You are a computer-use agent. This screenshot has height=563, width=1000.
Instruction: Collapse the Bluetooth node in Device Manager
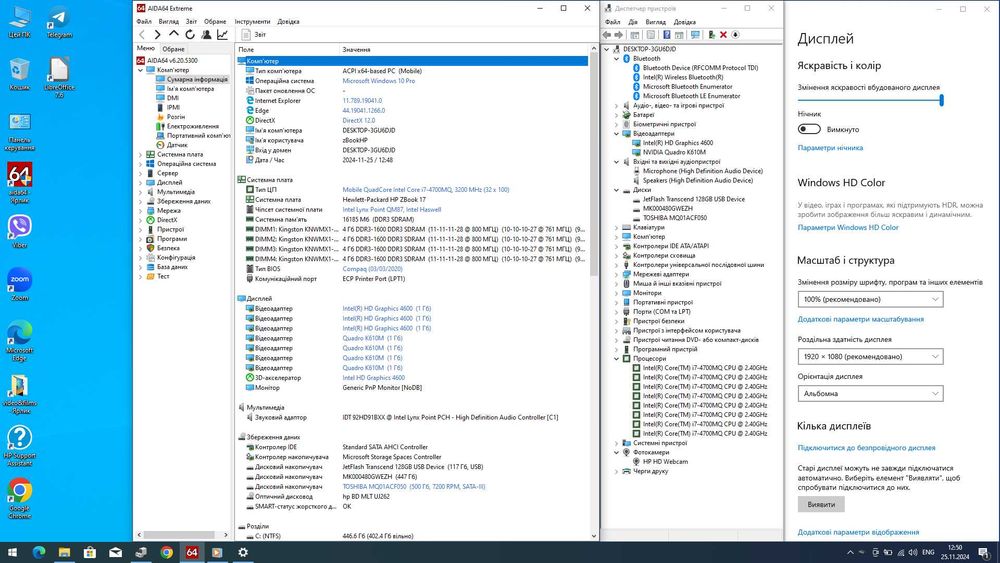coord(617,59)
